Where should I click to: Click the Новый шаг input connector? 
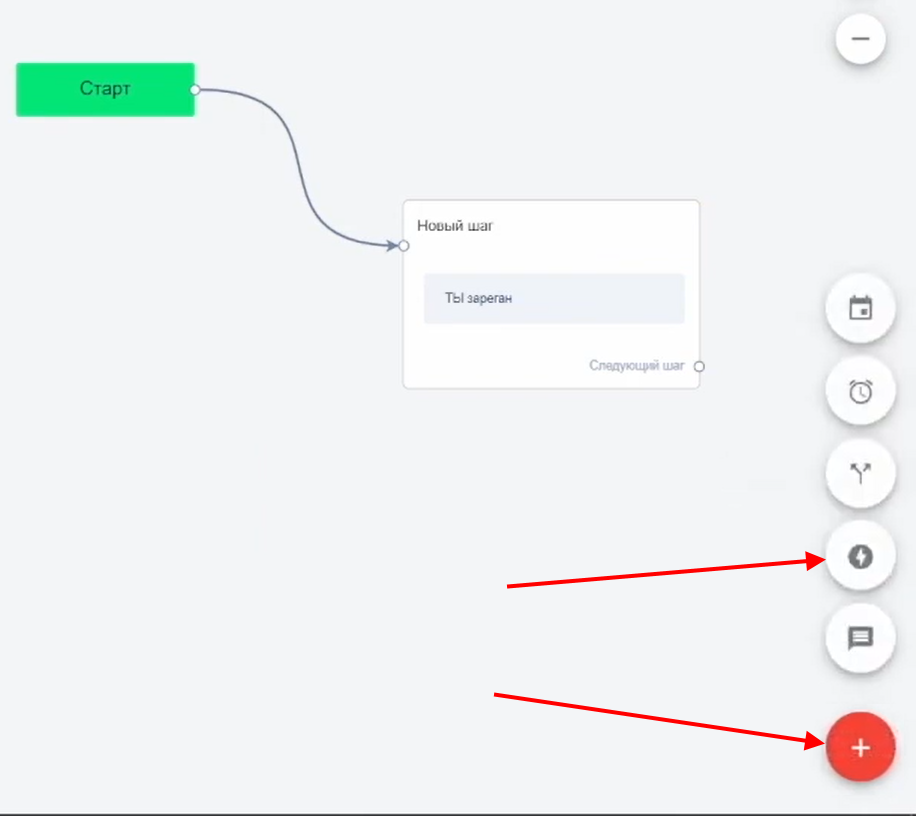pyautogui.click(x=404, y=245)
